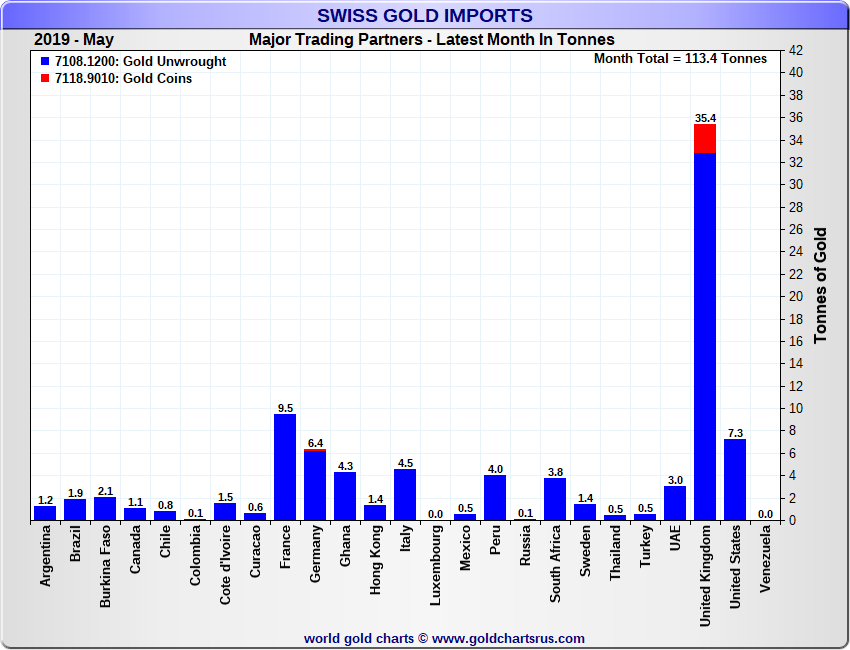Select the Ghana bar
The image size is (850, 650).
coord(345,496)
